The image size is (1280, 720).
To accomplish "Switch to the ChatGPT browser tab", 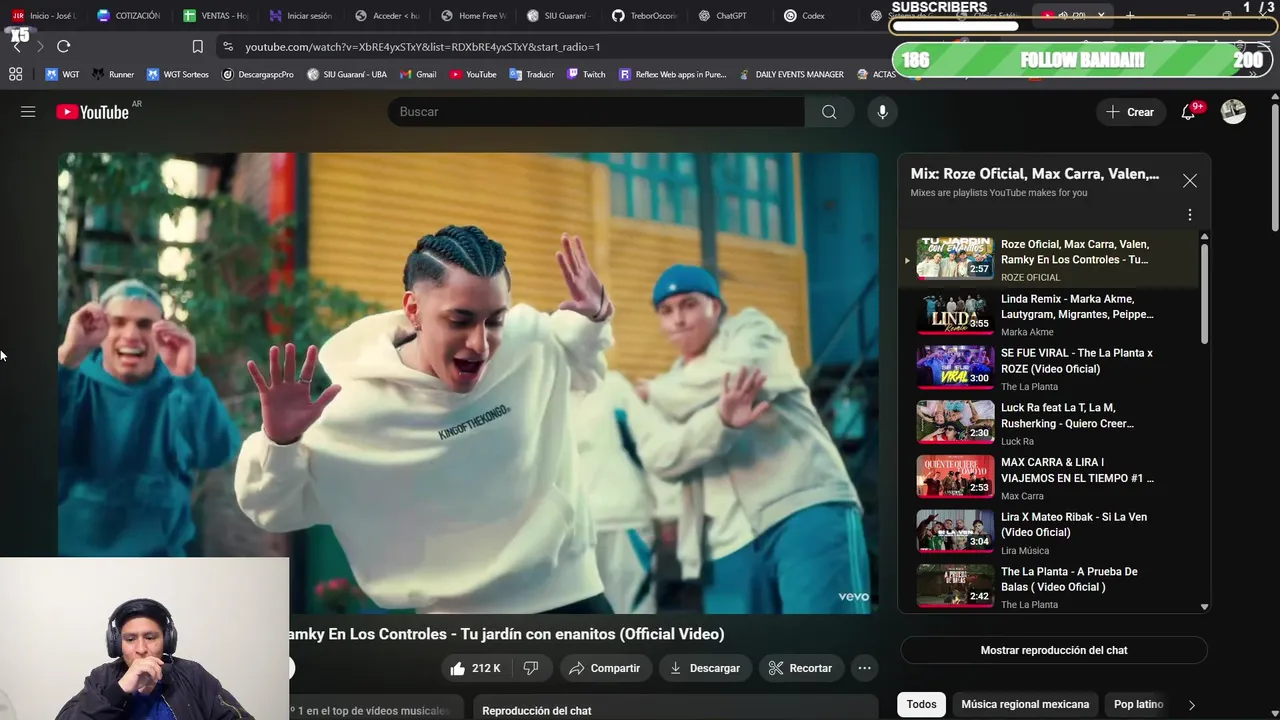I will pos(724,16).
